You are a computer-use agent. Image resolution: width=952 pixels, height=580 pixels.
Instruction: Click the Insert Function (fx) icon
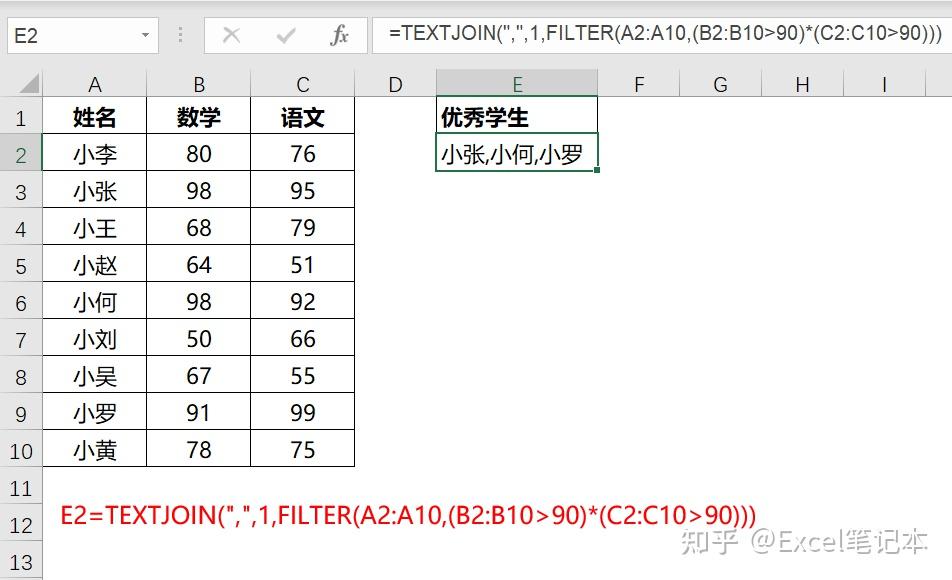[340, 35]
